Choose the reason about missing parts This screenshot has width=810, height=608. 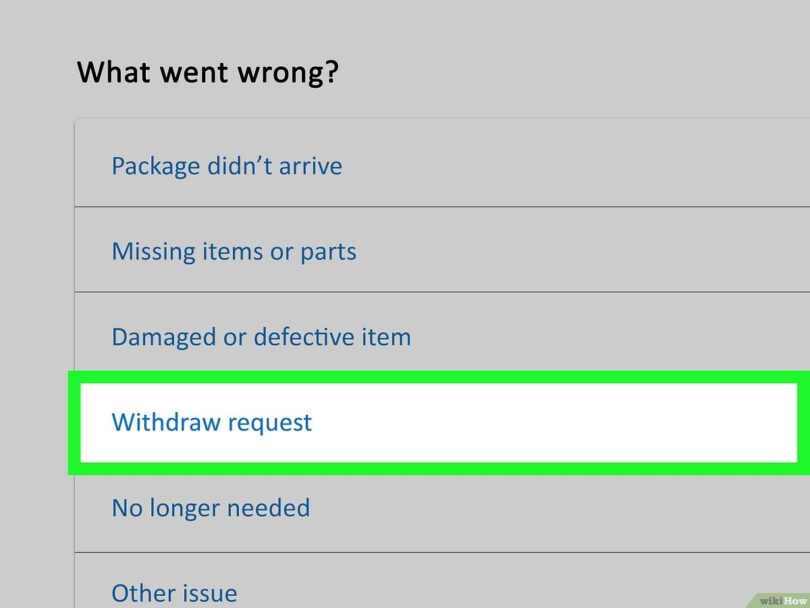tap(234, 251)
